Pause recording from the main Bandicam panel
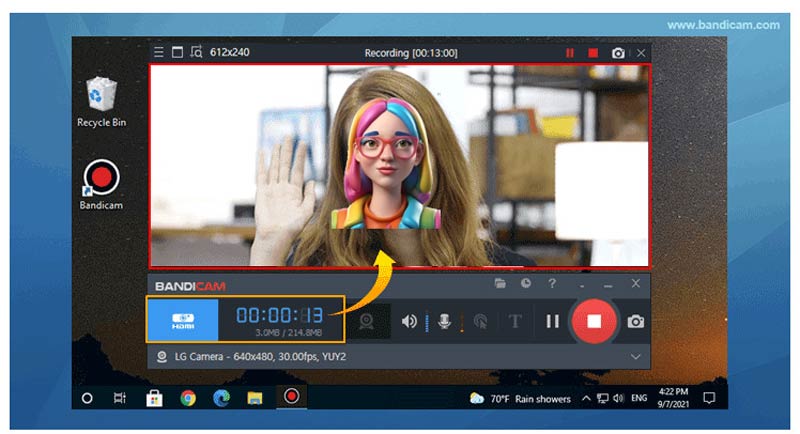This screenshot has width=800, height=434. coord(552,321)
